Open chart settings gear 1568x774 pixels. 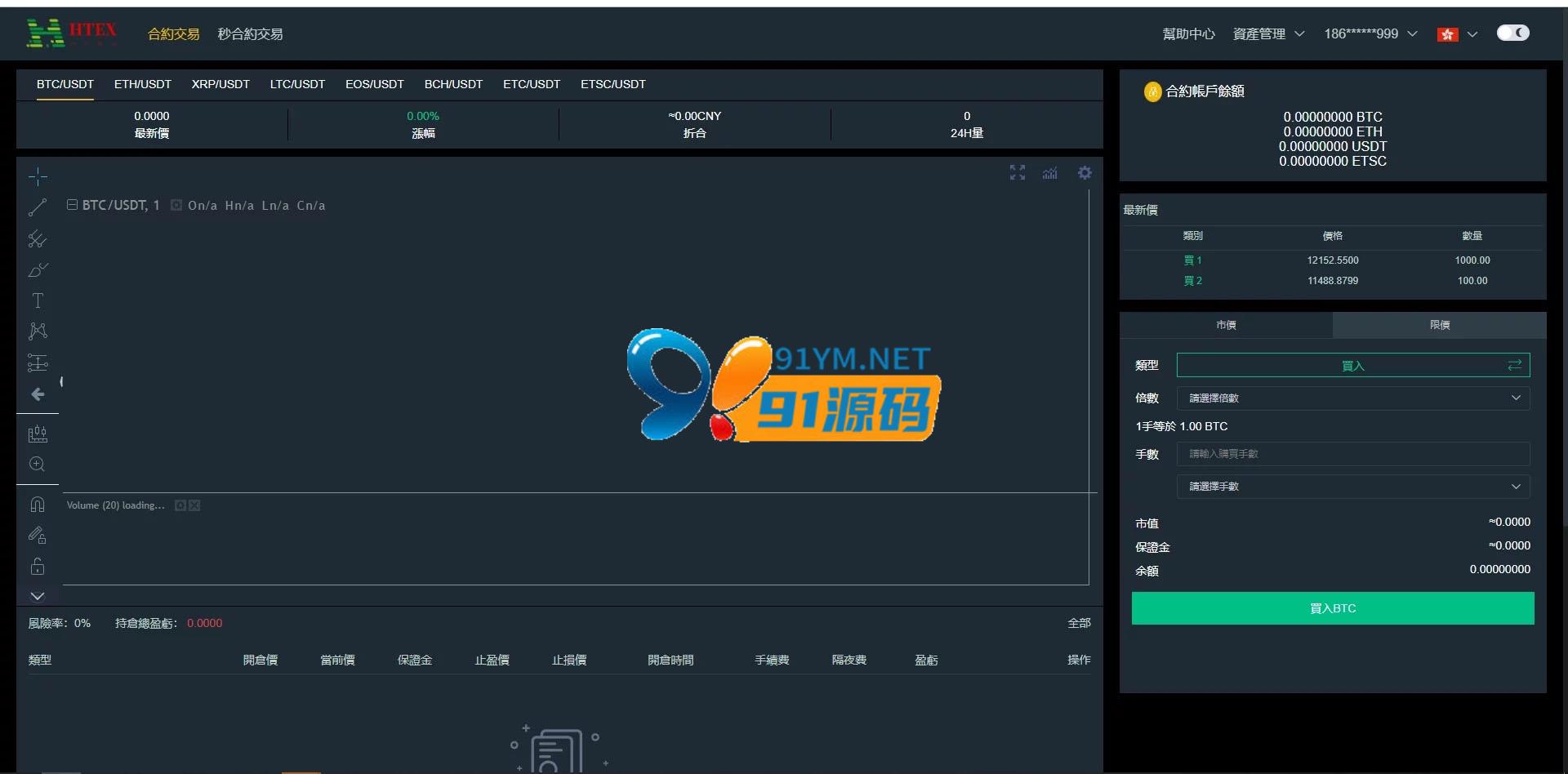click(1085, 173)
